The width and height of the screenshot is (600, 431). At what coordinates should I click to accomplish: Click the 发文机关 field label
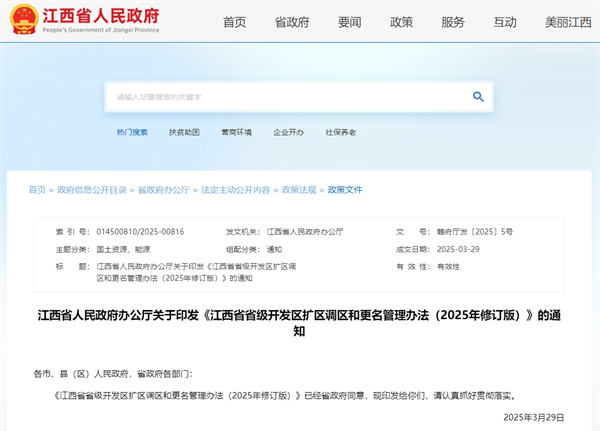pos(243,232)
